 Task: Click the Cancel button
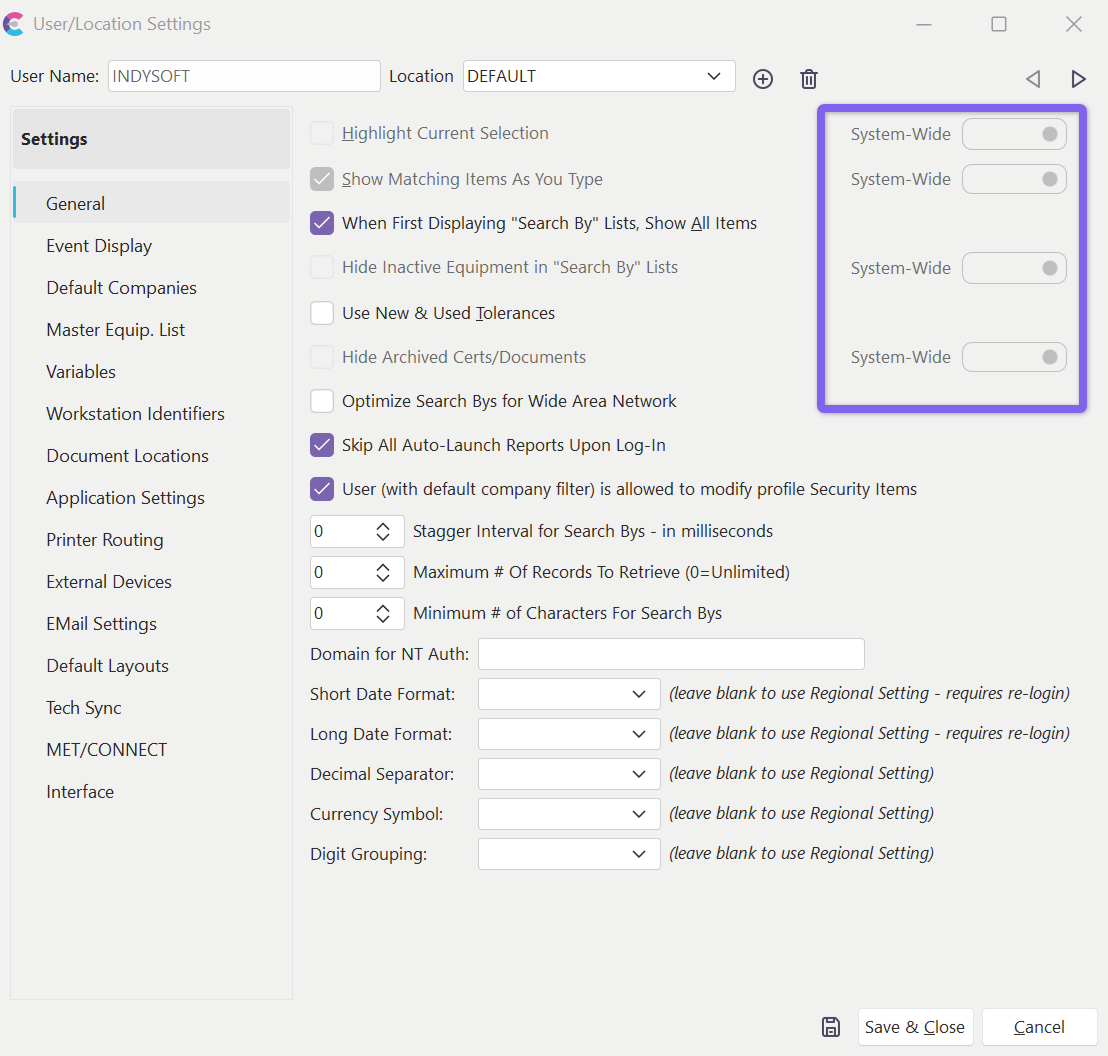tap(1039, 1027)
